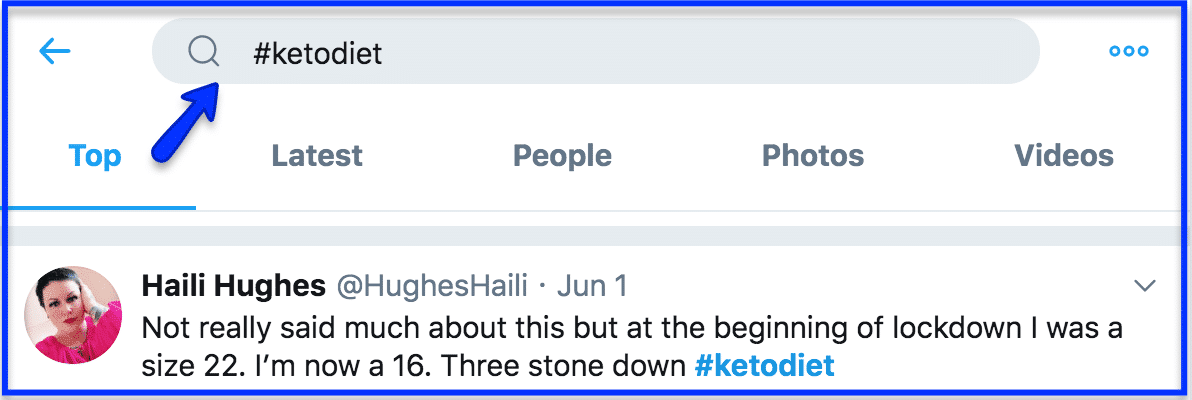
Task: Go back using the left arrow icon
Action: (x=55, y=52)
